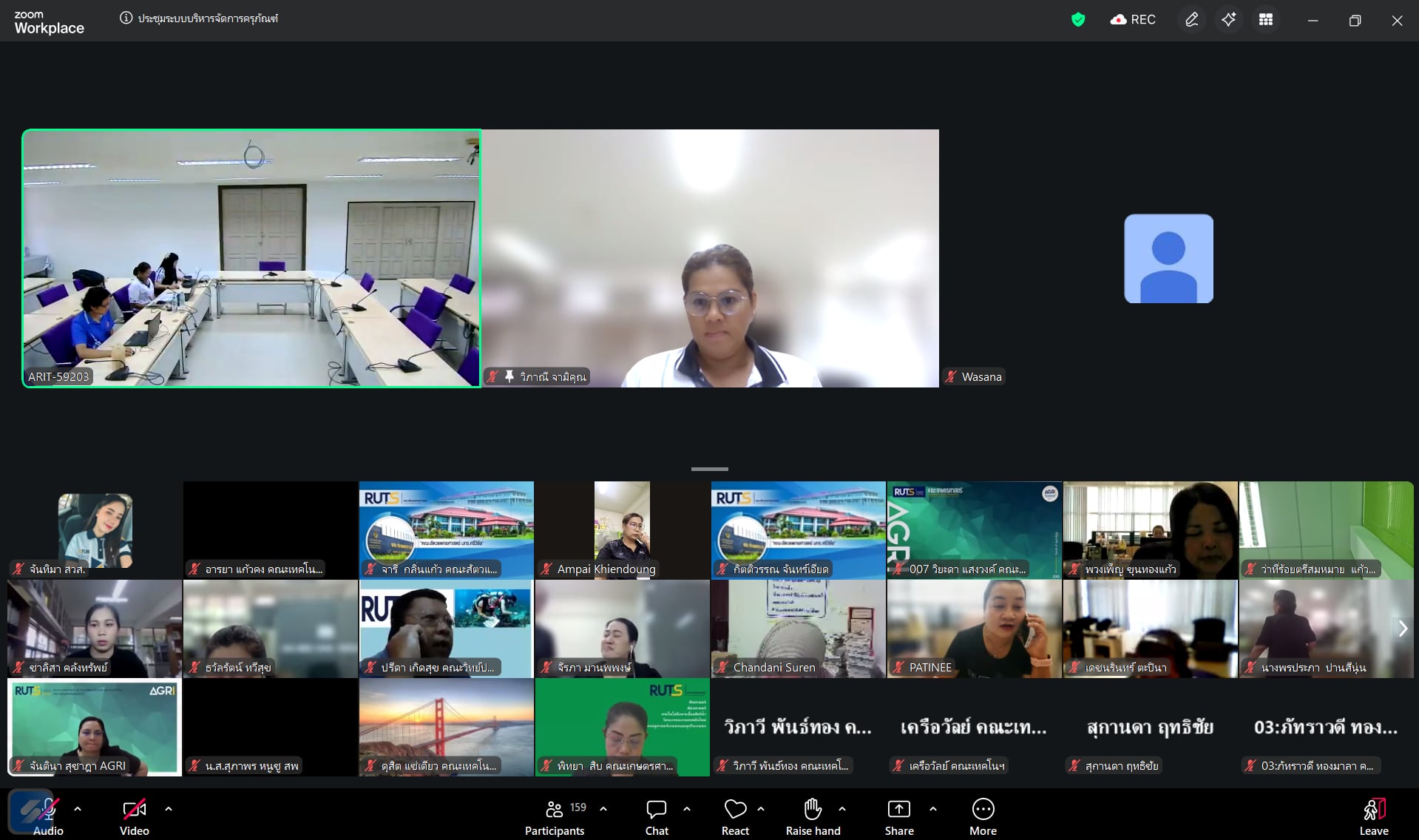Image resolution: width=1419 pixels, height=840 pixels.
Task: Open the annotation pencil tool
Action: click(1191, 20)
